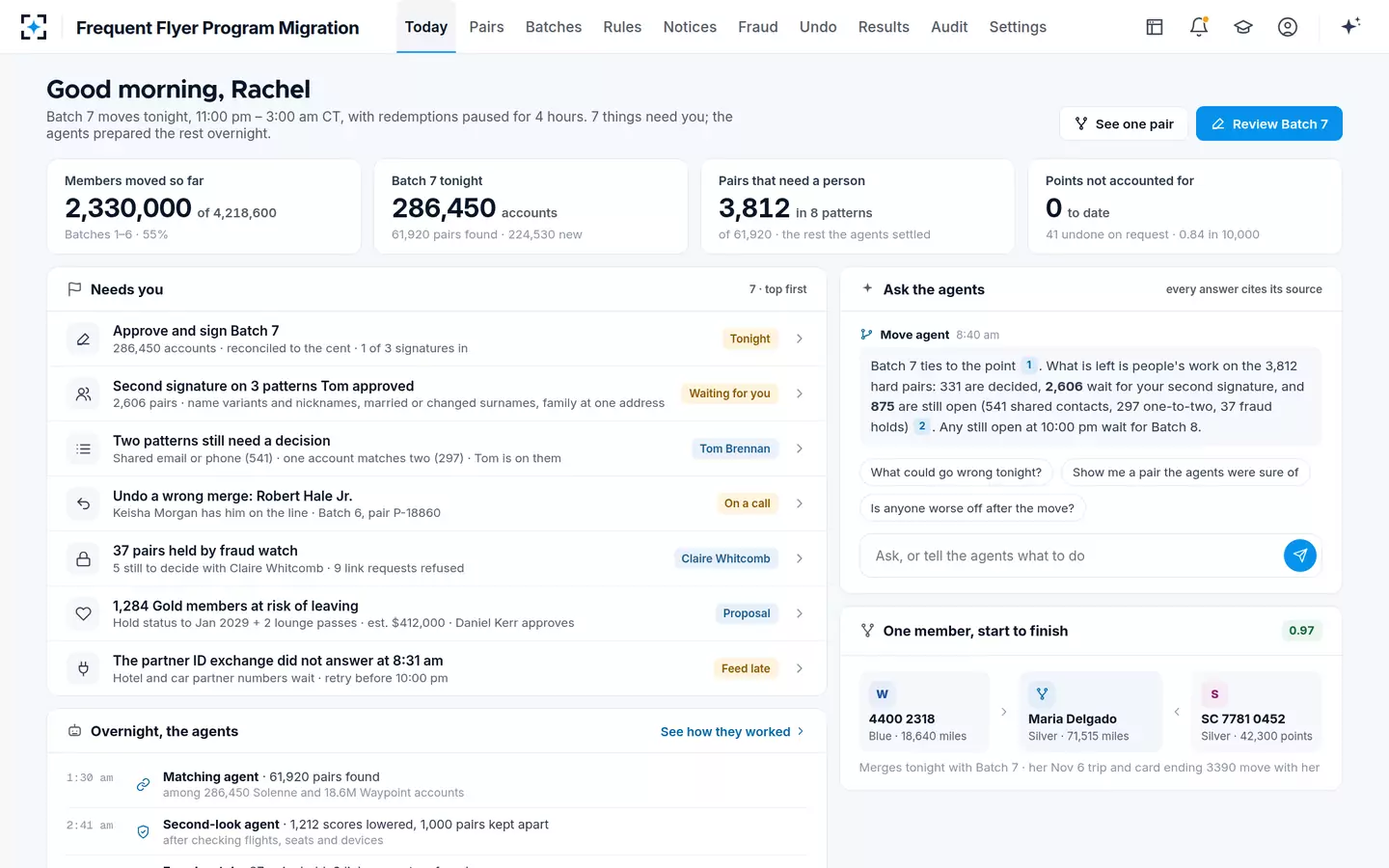Click the graduation cap learning icon
The width and height of the screenshot is (1389, 868).
[1243, 27]
